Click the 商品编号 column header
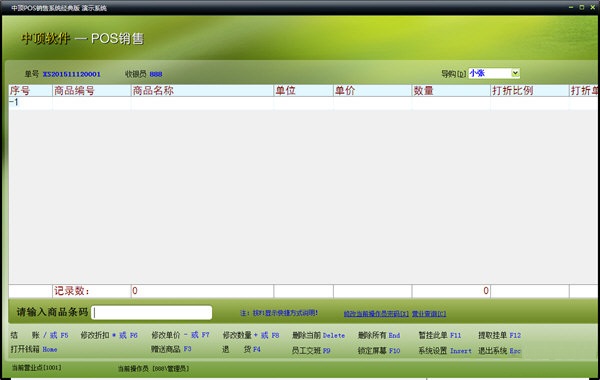The image size is (600, 380). [92, 91]
